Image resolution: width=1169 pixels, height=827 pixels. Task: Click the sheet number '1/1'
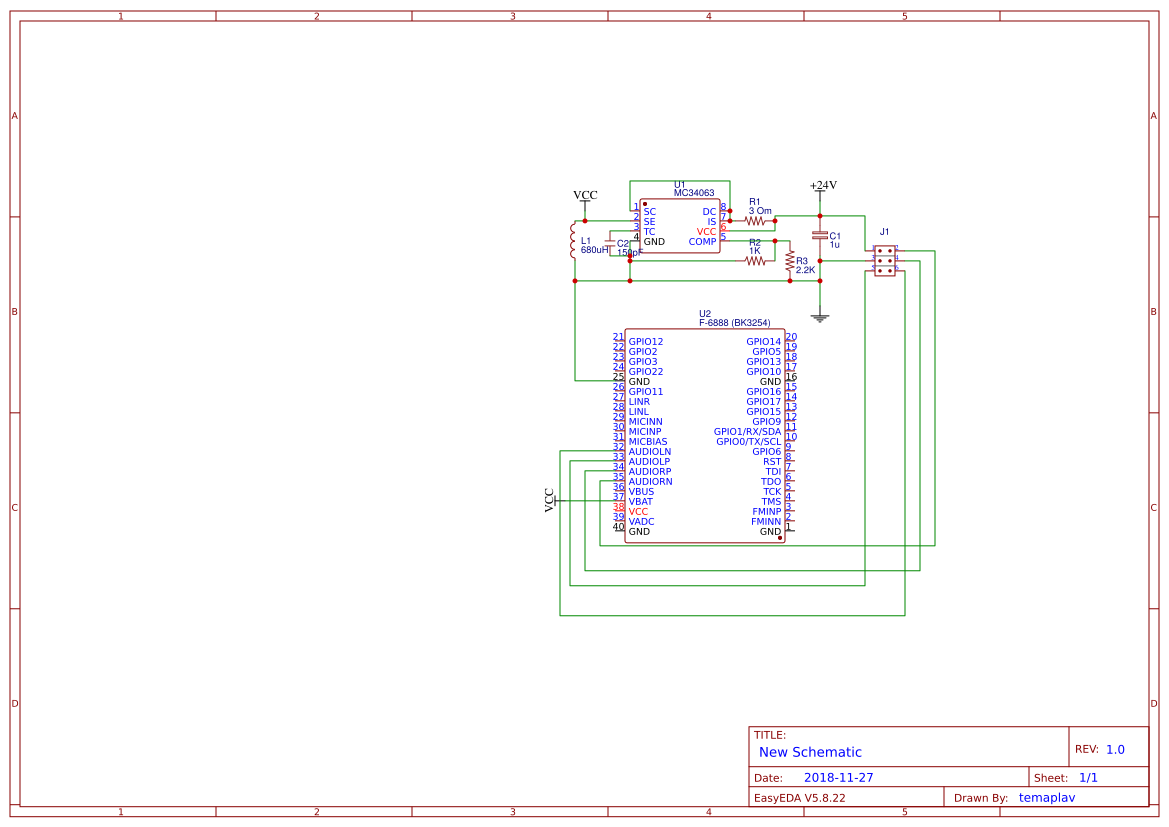point(1088,778)
